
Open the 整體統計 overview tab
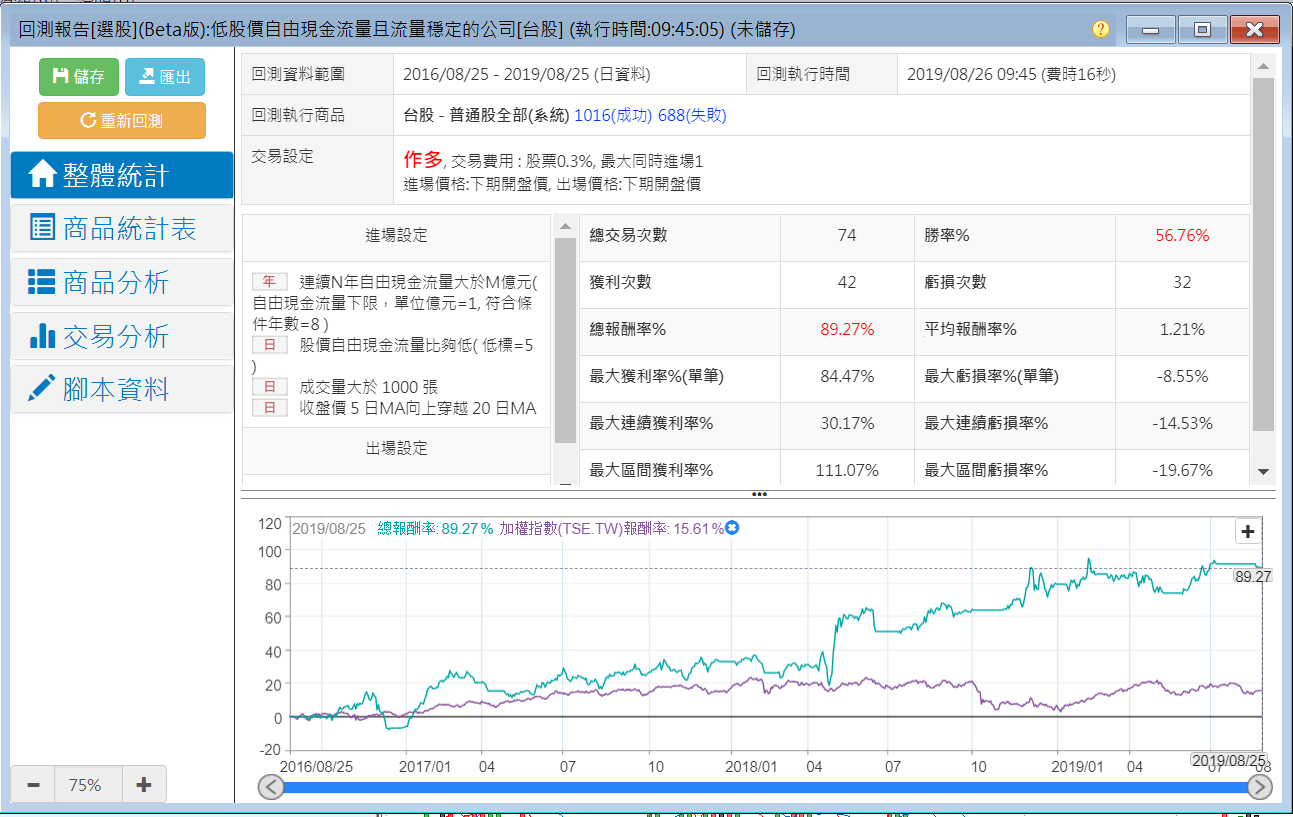[122, 175]
